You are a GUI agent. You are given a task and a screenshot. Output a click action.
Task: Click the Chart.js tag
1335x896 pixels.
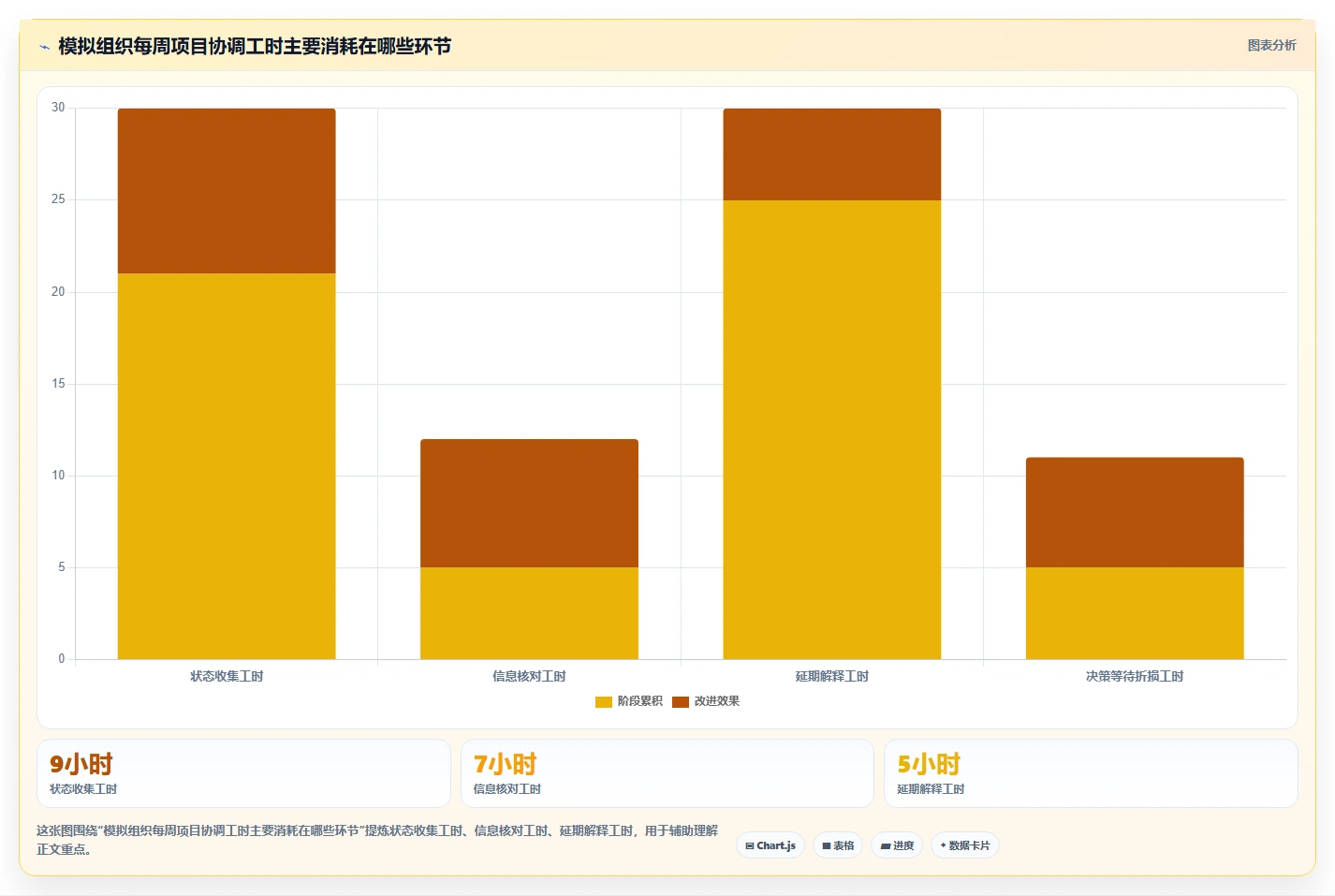click(770, 845)
